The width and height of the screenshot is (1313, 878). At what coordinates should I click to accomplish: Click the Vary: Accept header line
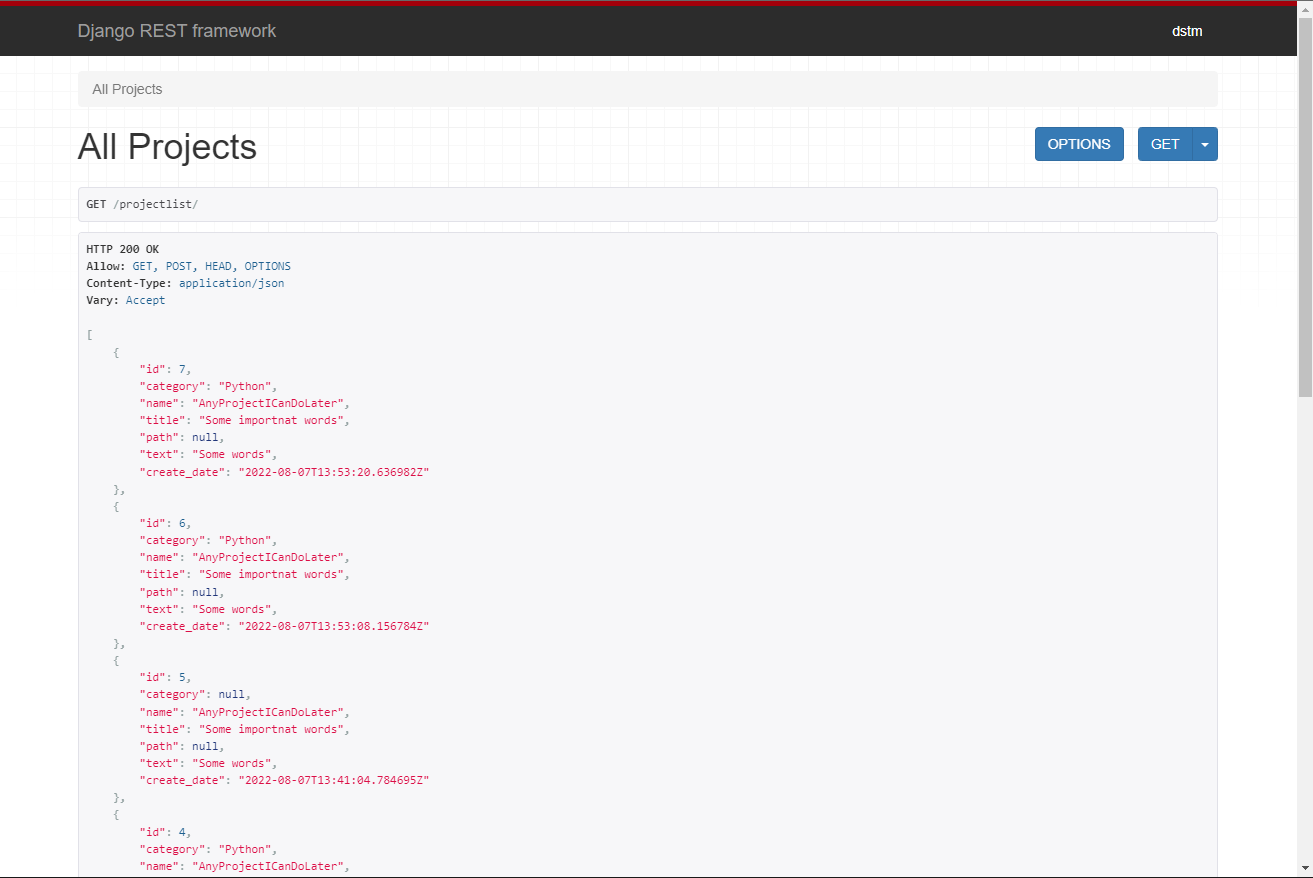pyautogui.click(x=126, y=300)
